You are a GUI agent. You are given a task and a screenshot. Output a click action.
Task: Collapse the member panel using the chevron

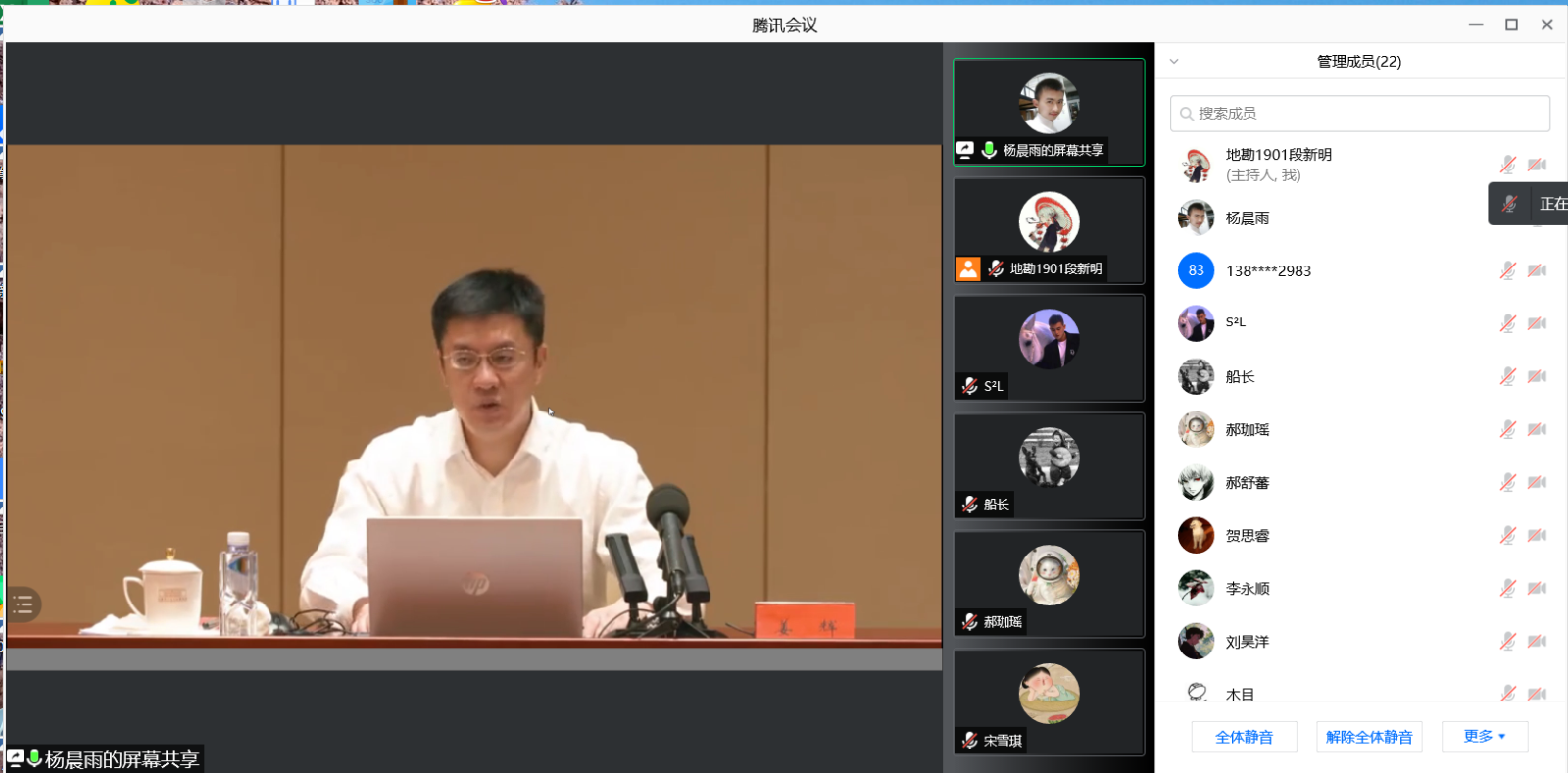click(1174, 61)
